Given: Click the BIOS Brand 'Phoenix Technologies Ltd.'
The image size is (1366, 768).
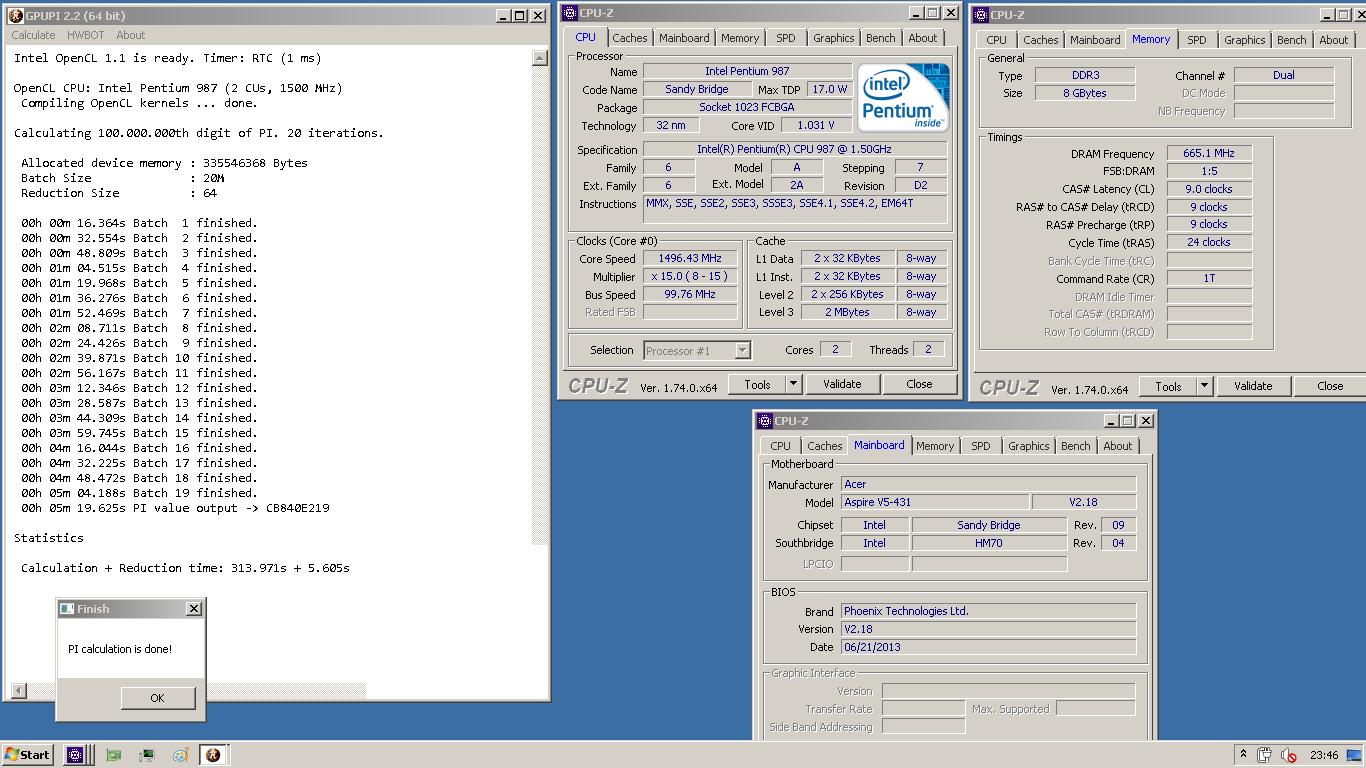Looking at the screenshot, I should pos(988,611).
